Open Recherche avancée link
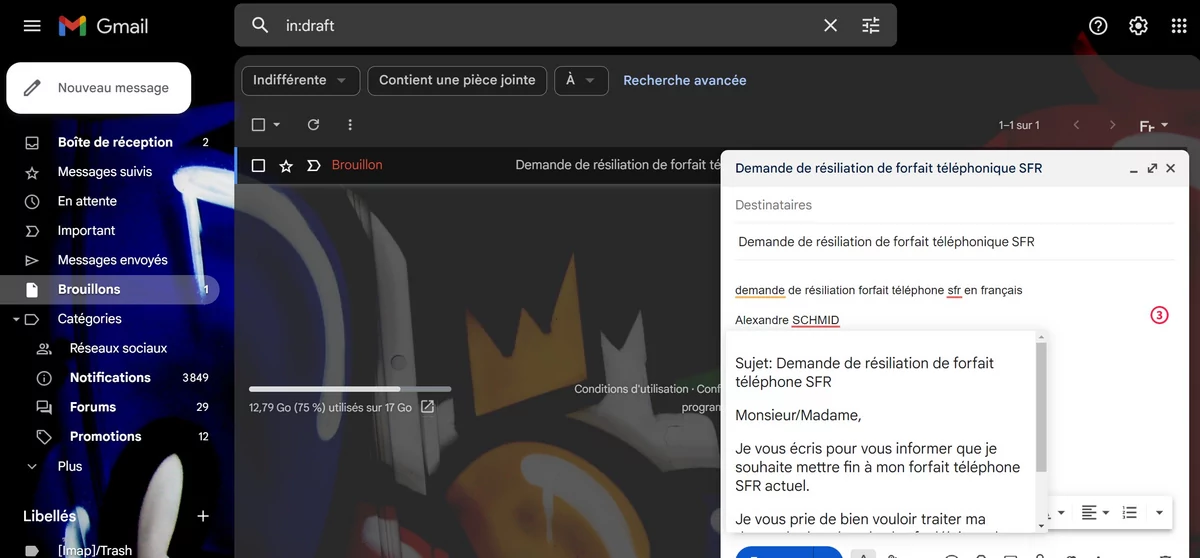1200x558 pixels. (685, 80)
